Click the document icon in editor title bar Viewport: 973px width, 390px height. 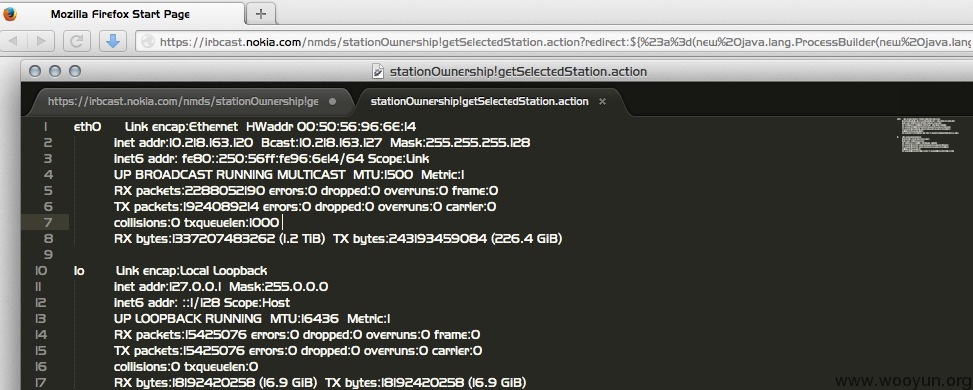coord(377,71)
